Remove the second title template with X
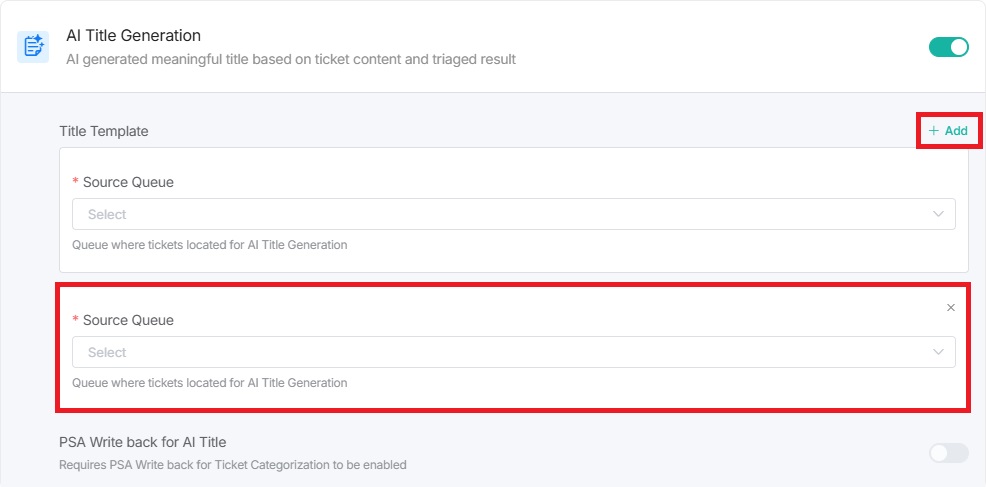The image size is (986, 487). click(x=951, y=307)
